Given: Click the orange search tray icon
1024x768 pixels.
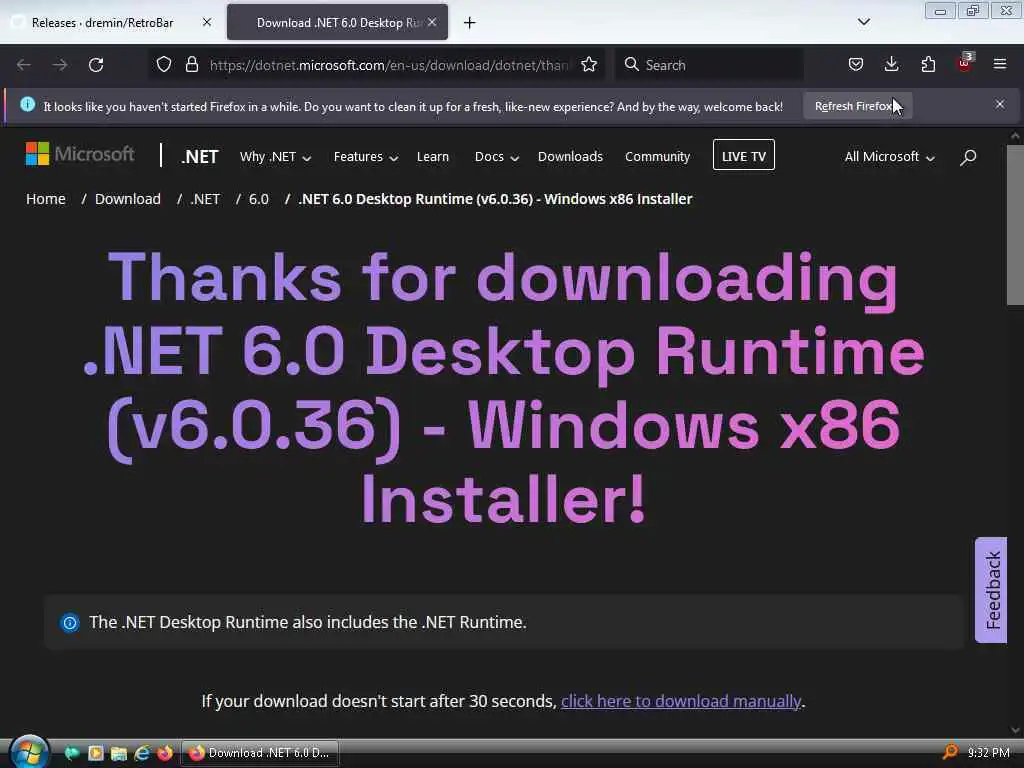Looking at the screenshot, I should click(950, 752).
